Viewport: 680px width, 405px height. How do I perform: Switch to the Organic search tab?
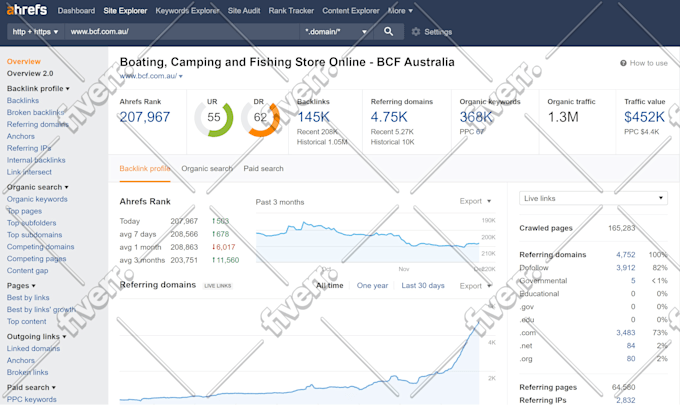tap(207, 168)
